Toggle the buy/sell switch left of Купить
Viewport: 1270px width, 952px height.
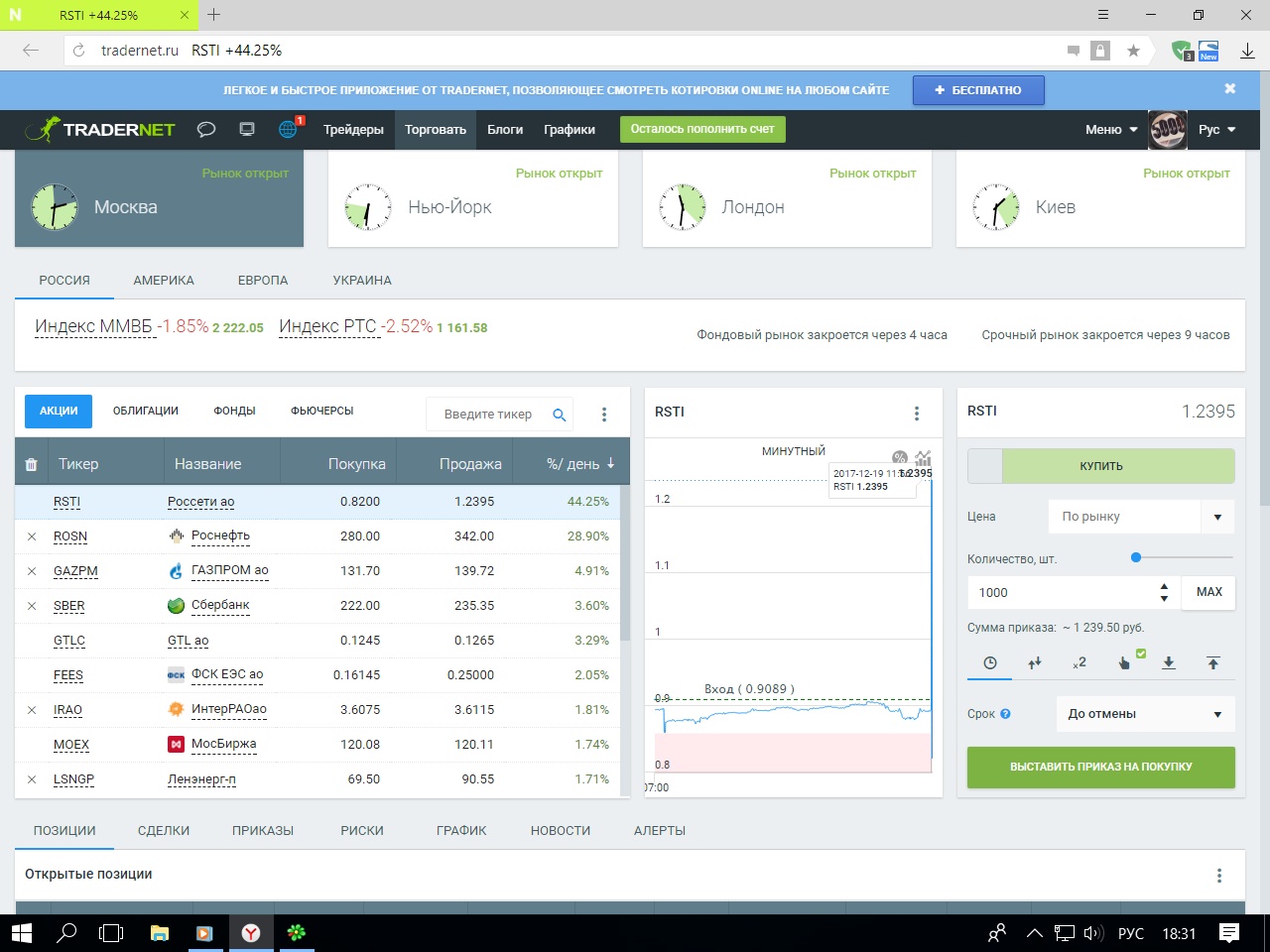pyautogui.click(x=985, y=466)
